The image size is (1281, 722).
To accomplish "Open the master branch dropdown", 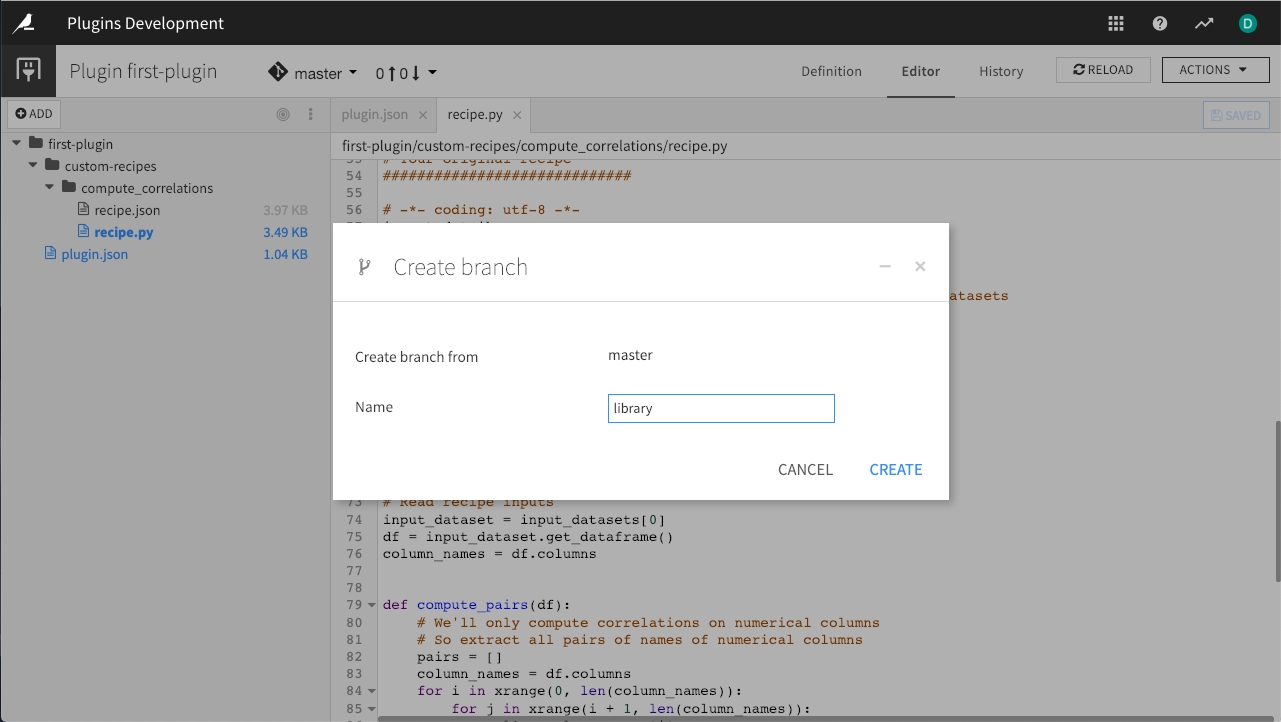I will click(x=325, y=73).
